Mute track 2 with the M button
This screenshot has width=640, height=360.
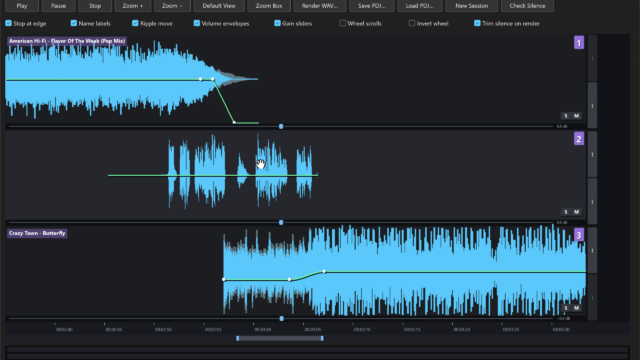tap(576, 212)
